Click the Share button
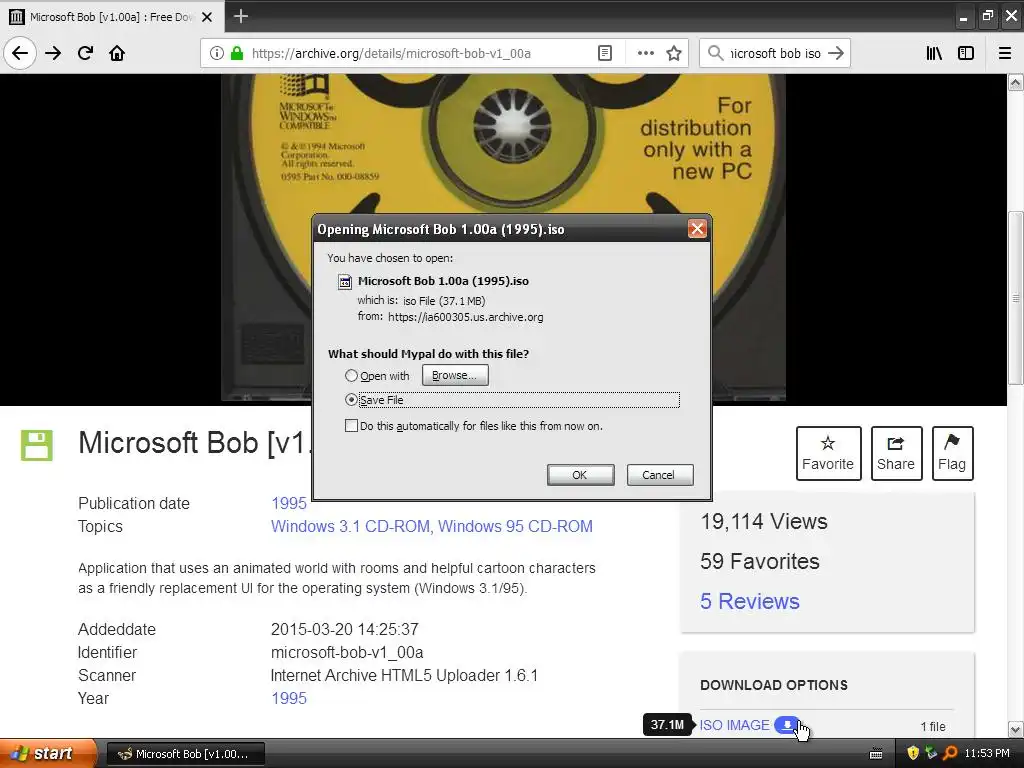 (x=896, y=453)
